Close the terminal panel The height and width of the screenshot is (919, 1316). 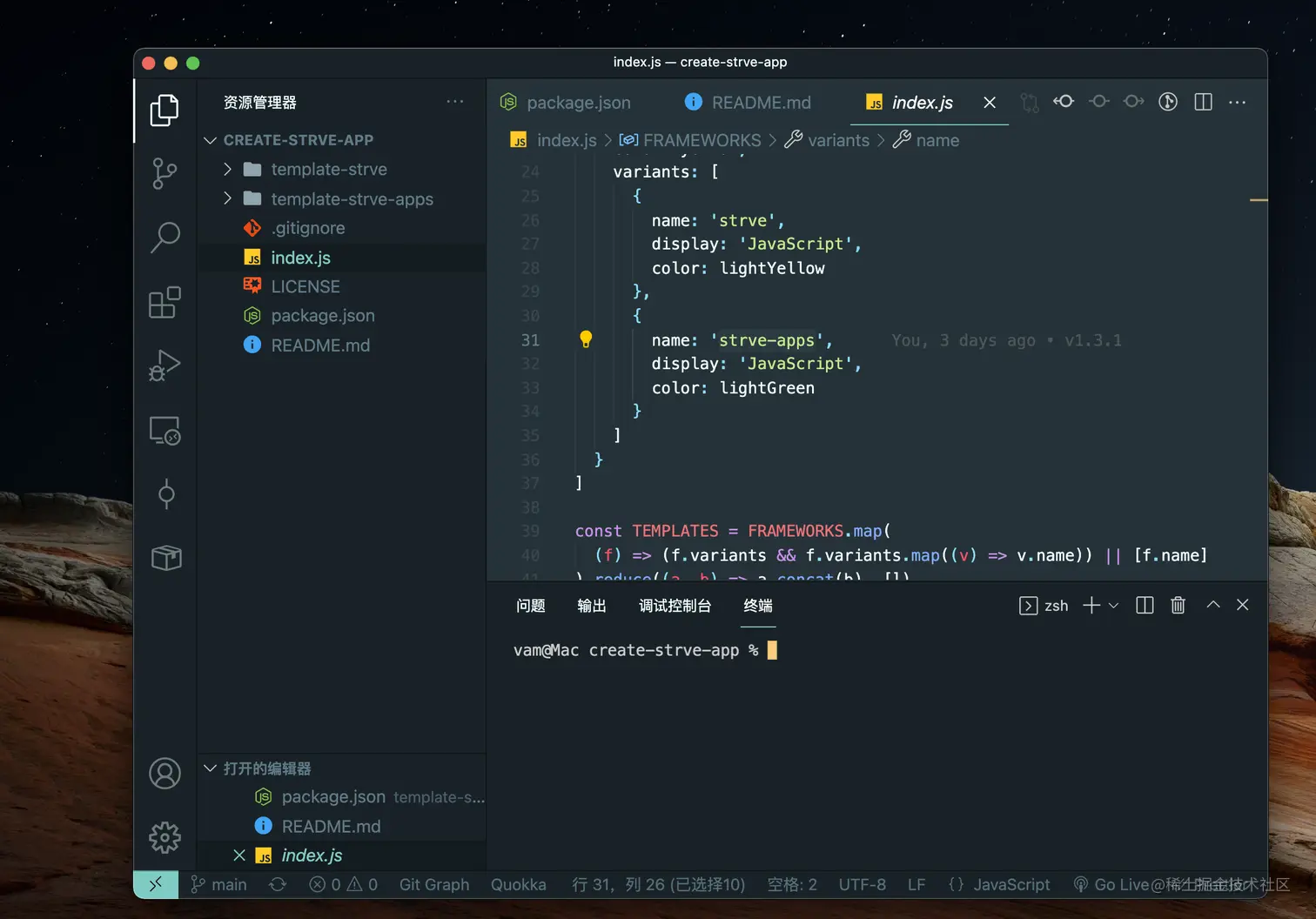point(1243,605)
